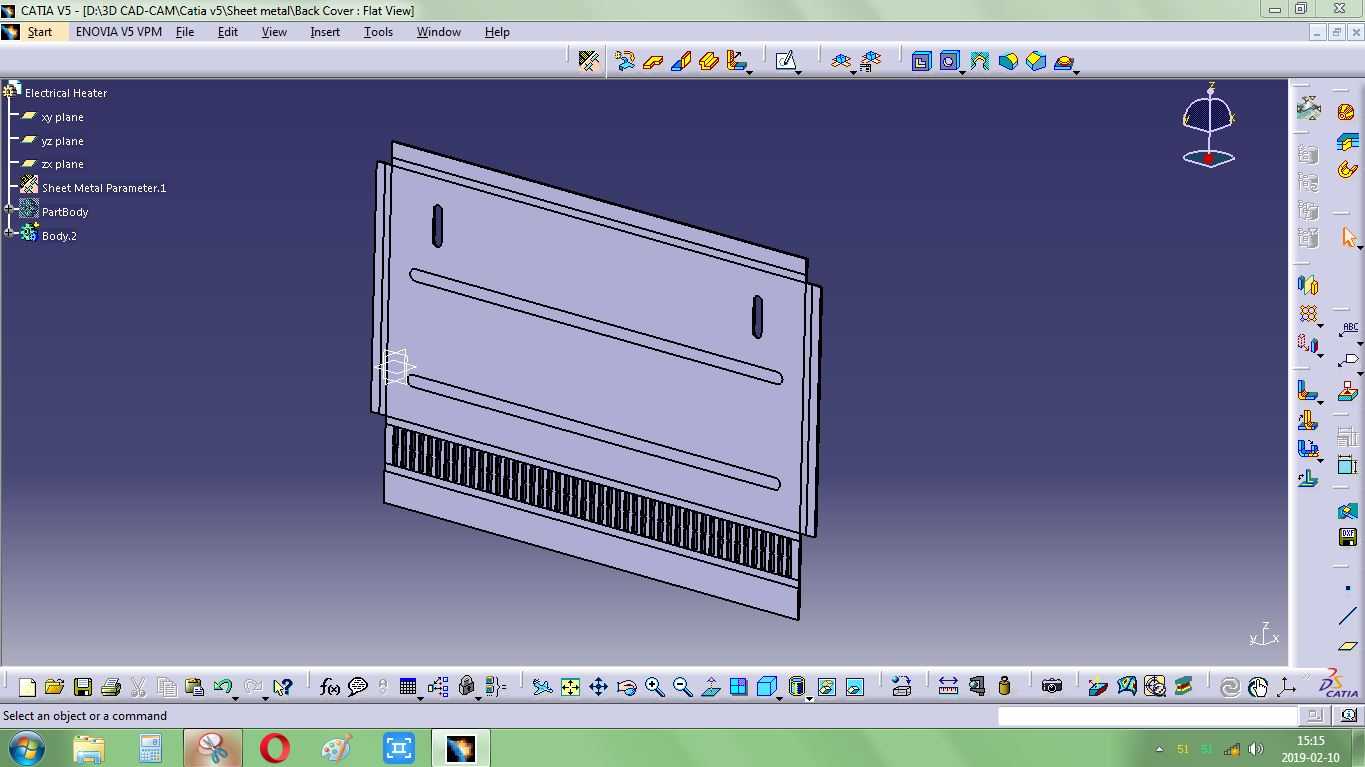Select the Wall On Edge tool
This screenshot has height=767, width=1365.
(682, 61)
